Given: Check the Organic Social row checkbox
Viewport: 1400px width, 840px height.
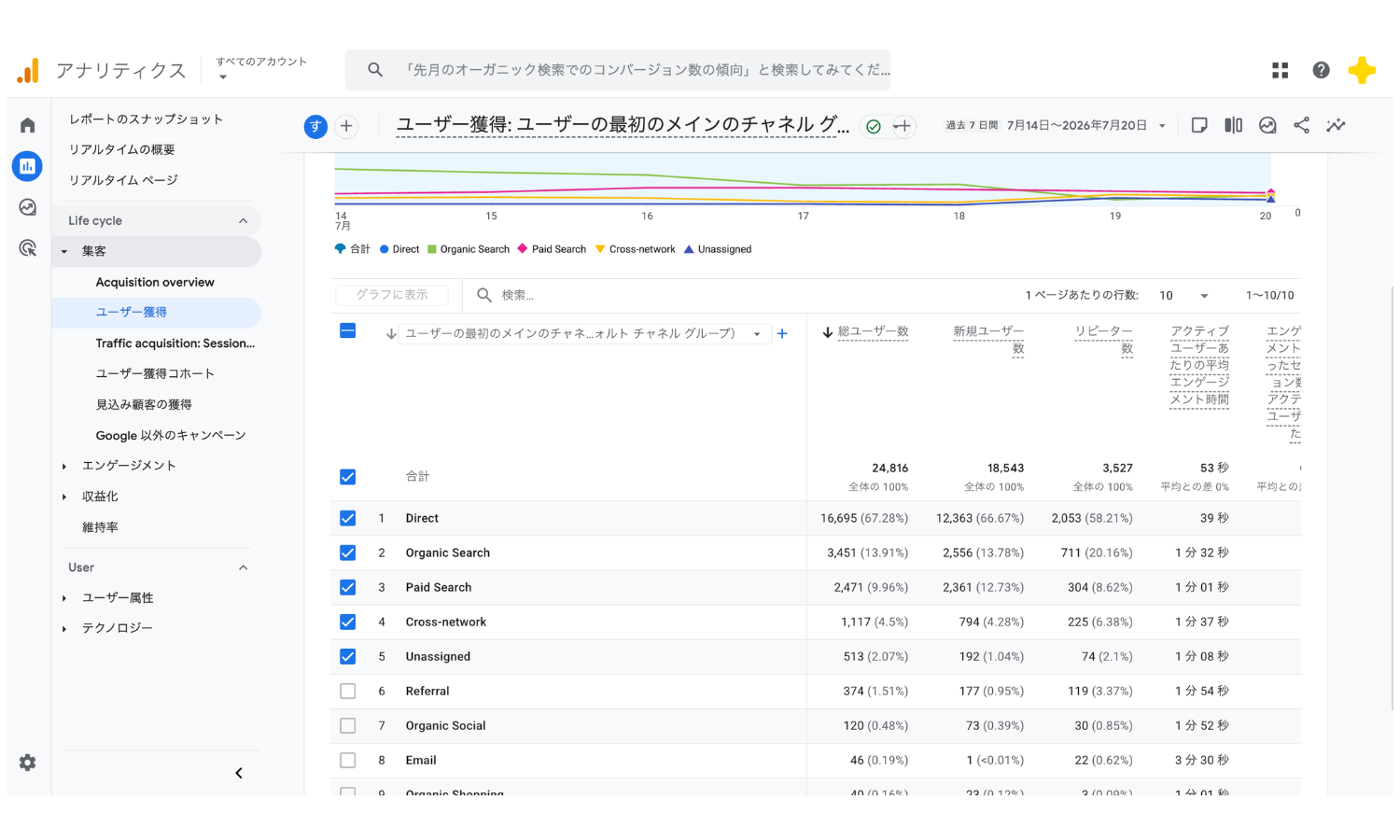Looking at the screenshot, I should (x=347, y=725).
